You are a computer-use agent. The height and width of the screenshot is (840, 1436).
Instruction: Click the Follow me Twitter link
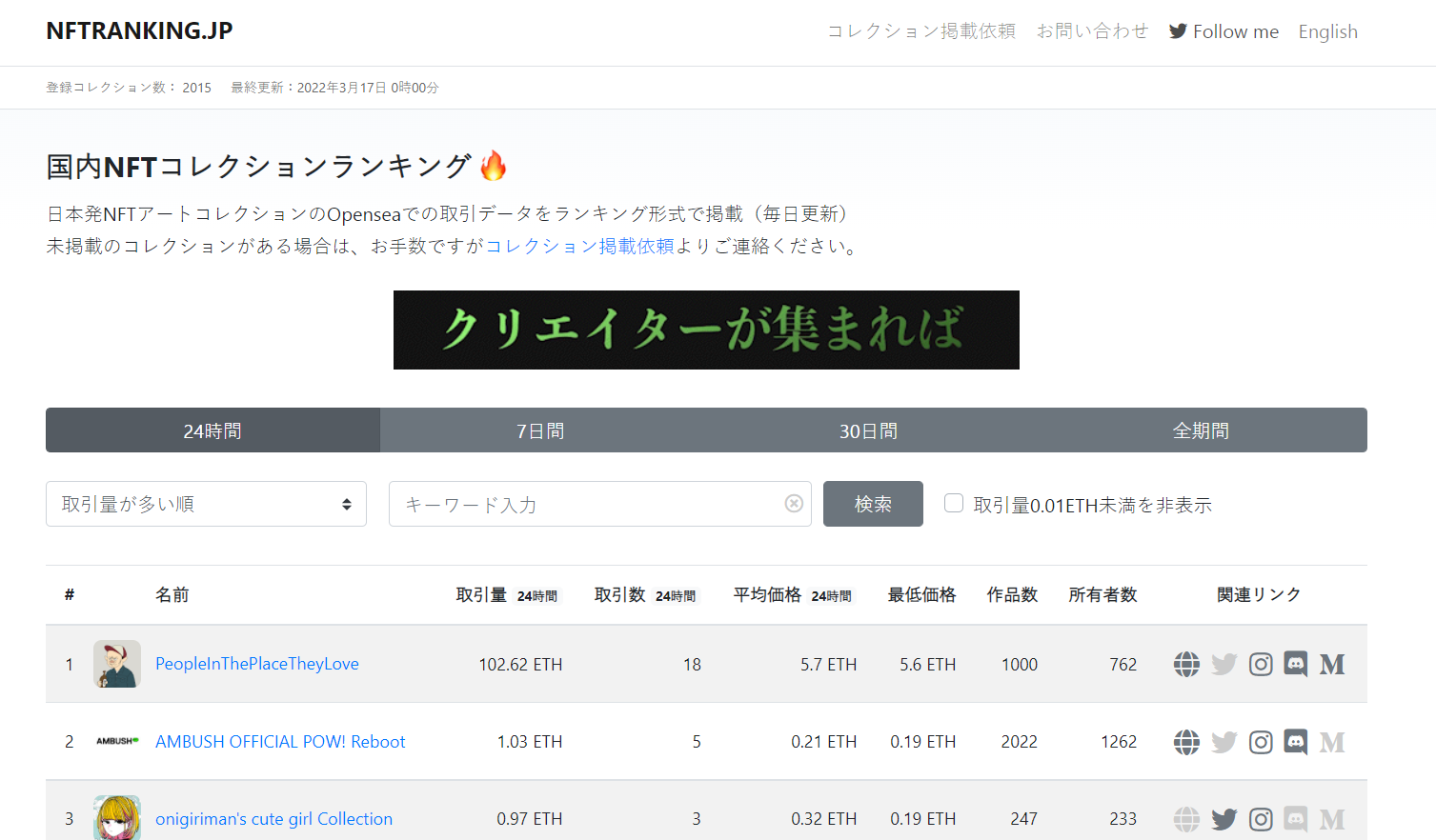point(1224,31)
